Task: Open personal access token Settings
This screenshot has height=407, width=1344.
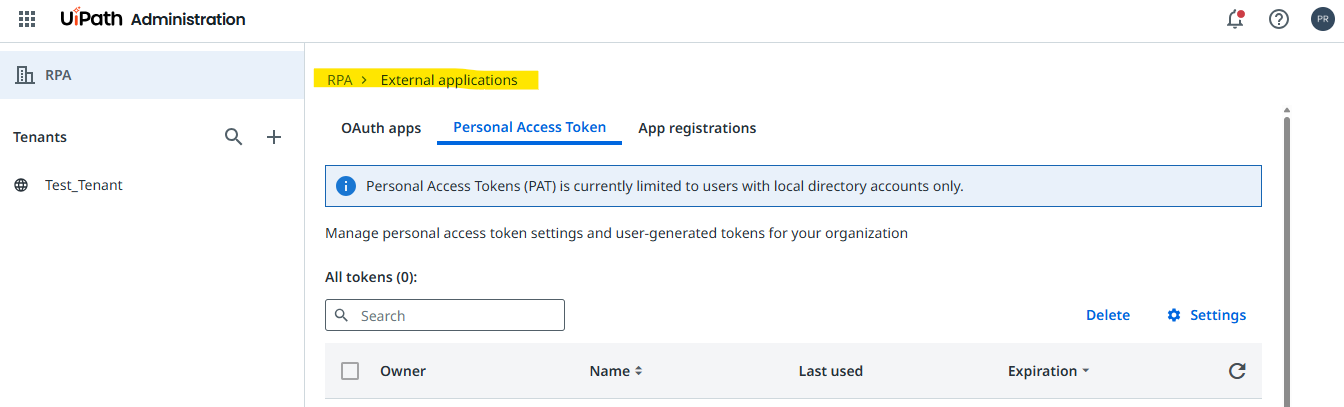Action: click(1206, 315)
